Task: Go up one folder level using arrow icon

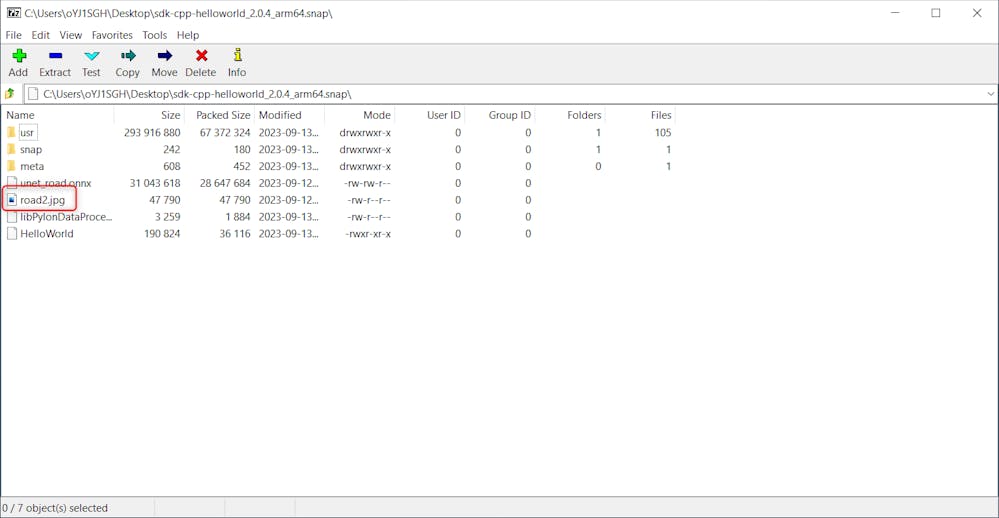Action: click(10, 94)
